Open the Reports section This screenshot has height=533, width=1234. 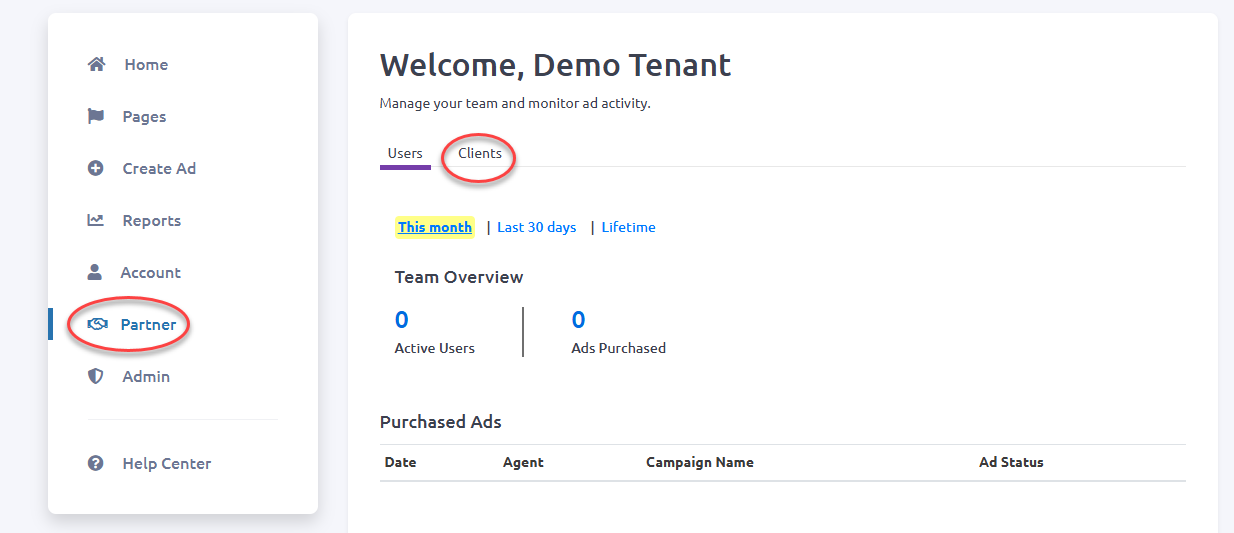[151, 220]
